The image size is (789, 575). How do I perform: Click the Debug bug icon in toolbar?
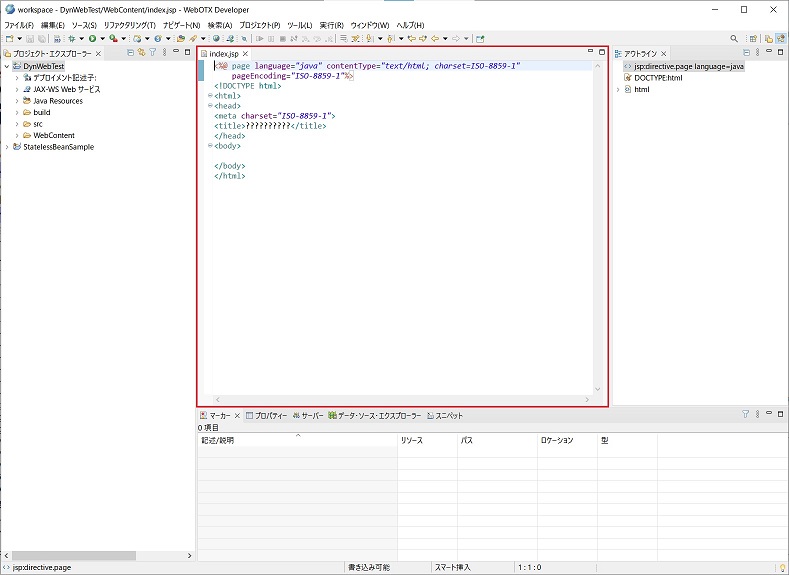point(70,38)
